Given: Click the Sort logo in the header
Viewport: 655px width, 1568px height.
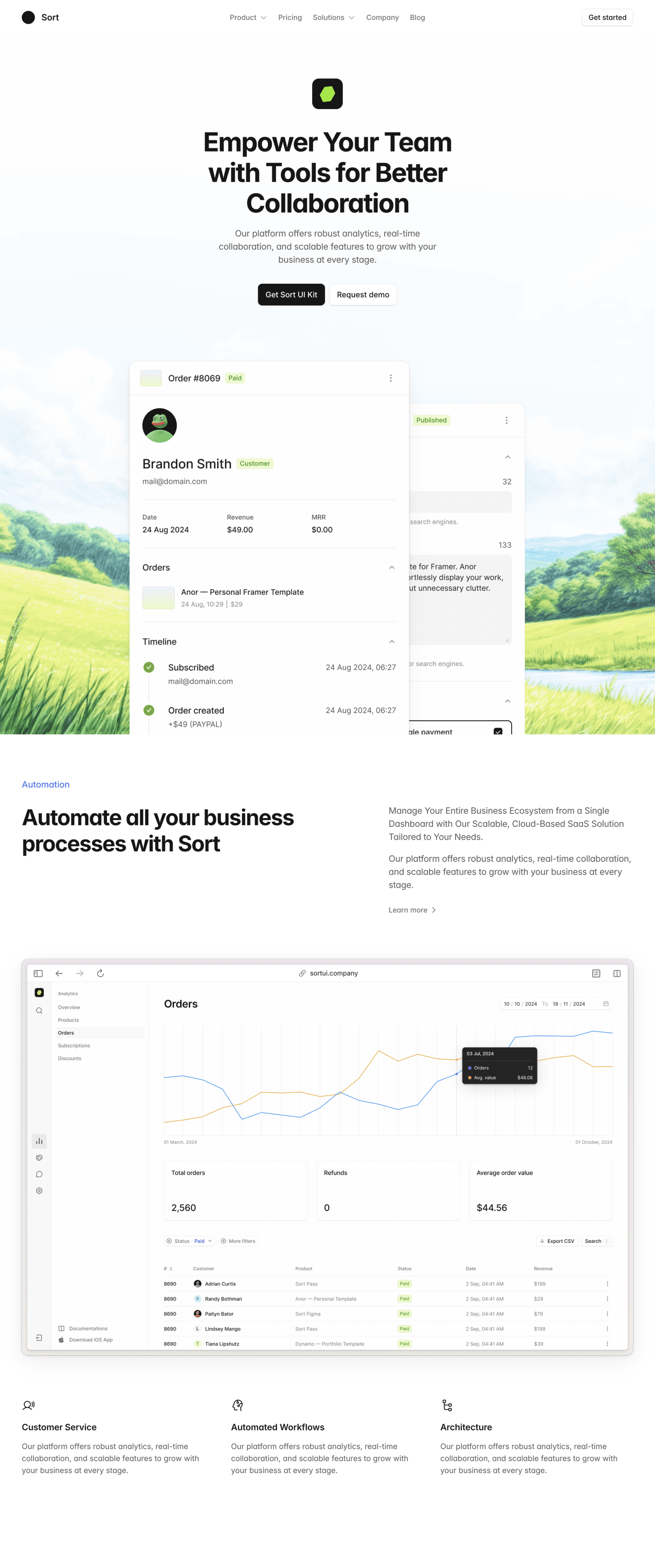Looking at the screenshot, I should 40,17.
